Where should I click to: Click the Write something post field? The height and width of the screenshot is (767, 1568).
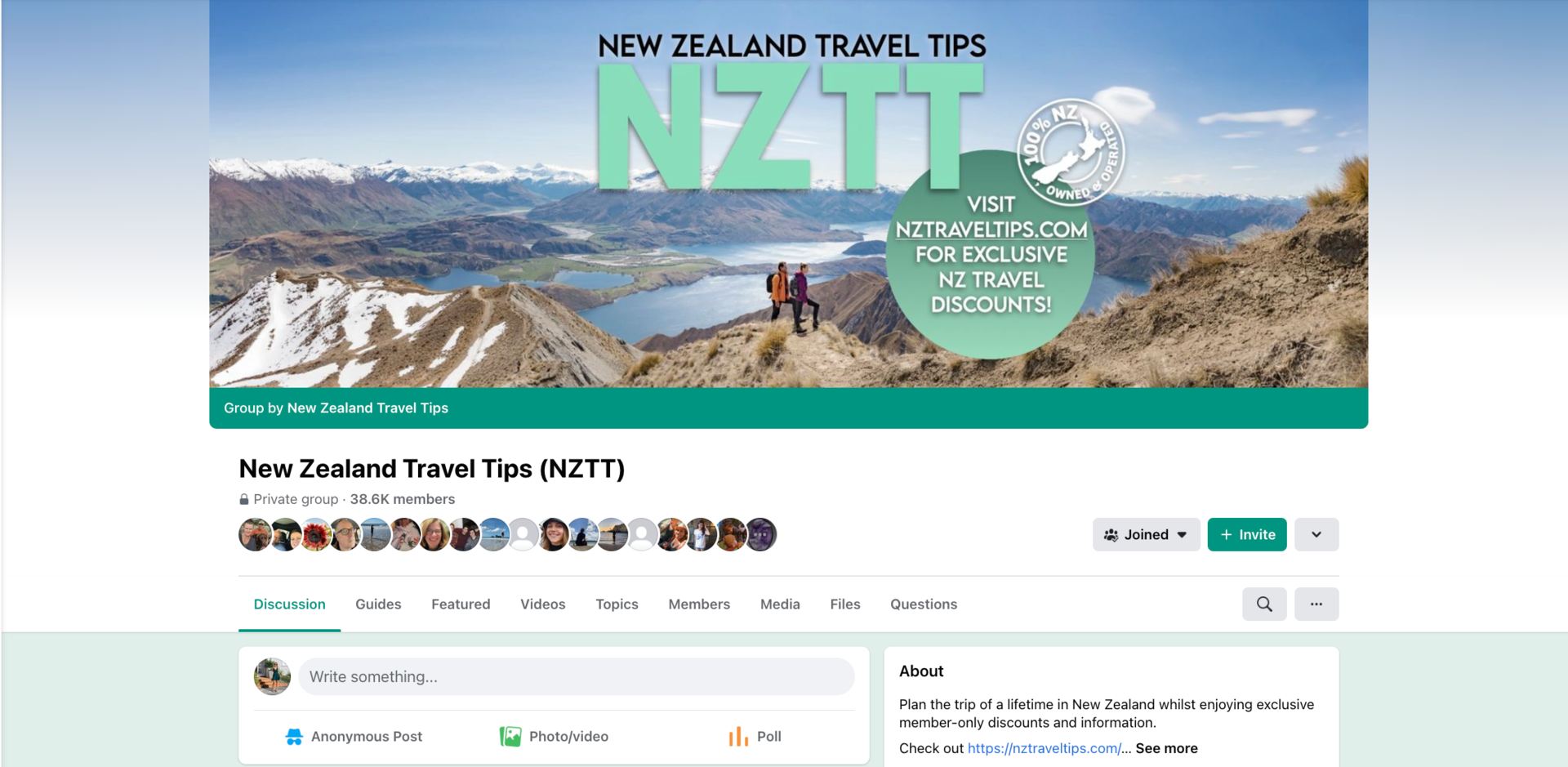click(x=577, y=676)
